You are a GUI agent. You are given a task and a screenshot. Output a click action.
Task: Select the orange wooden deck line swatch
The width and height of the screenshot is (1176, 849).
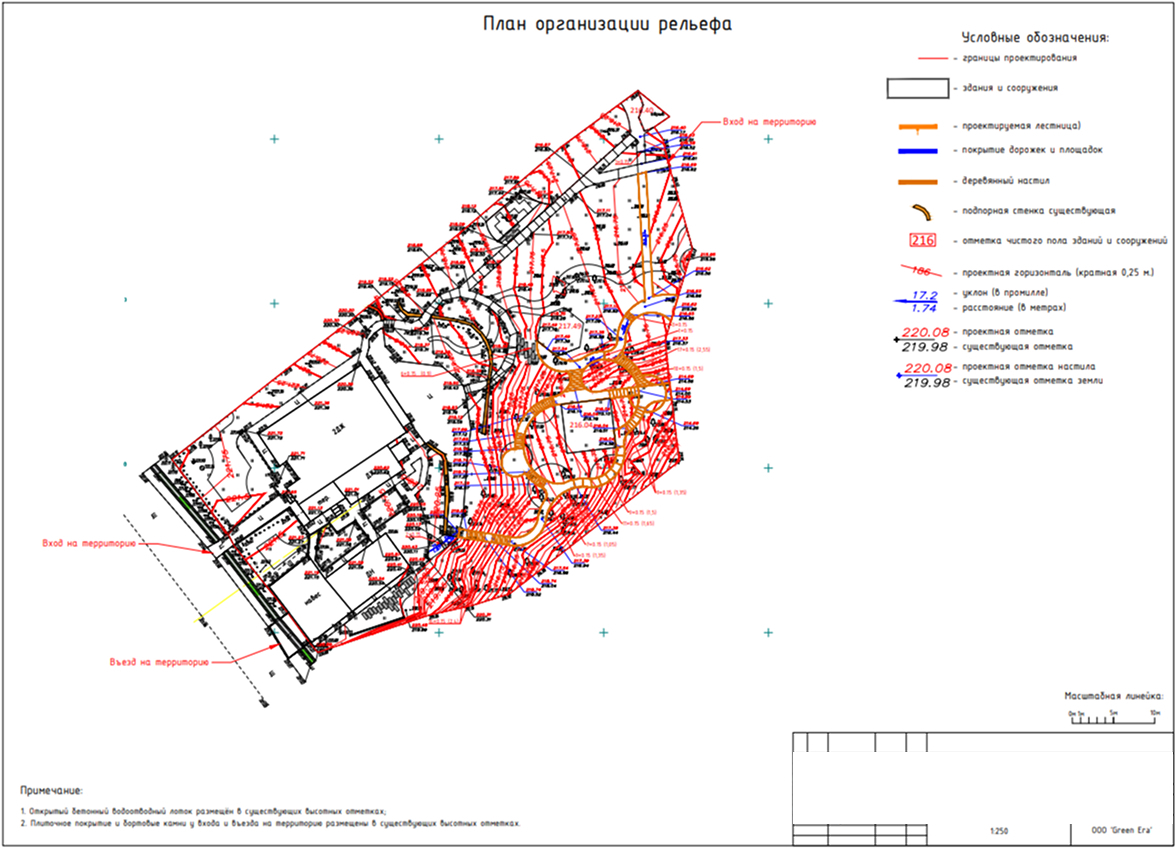point(918,182)
